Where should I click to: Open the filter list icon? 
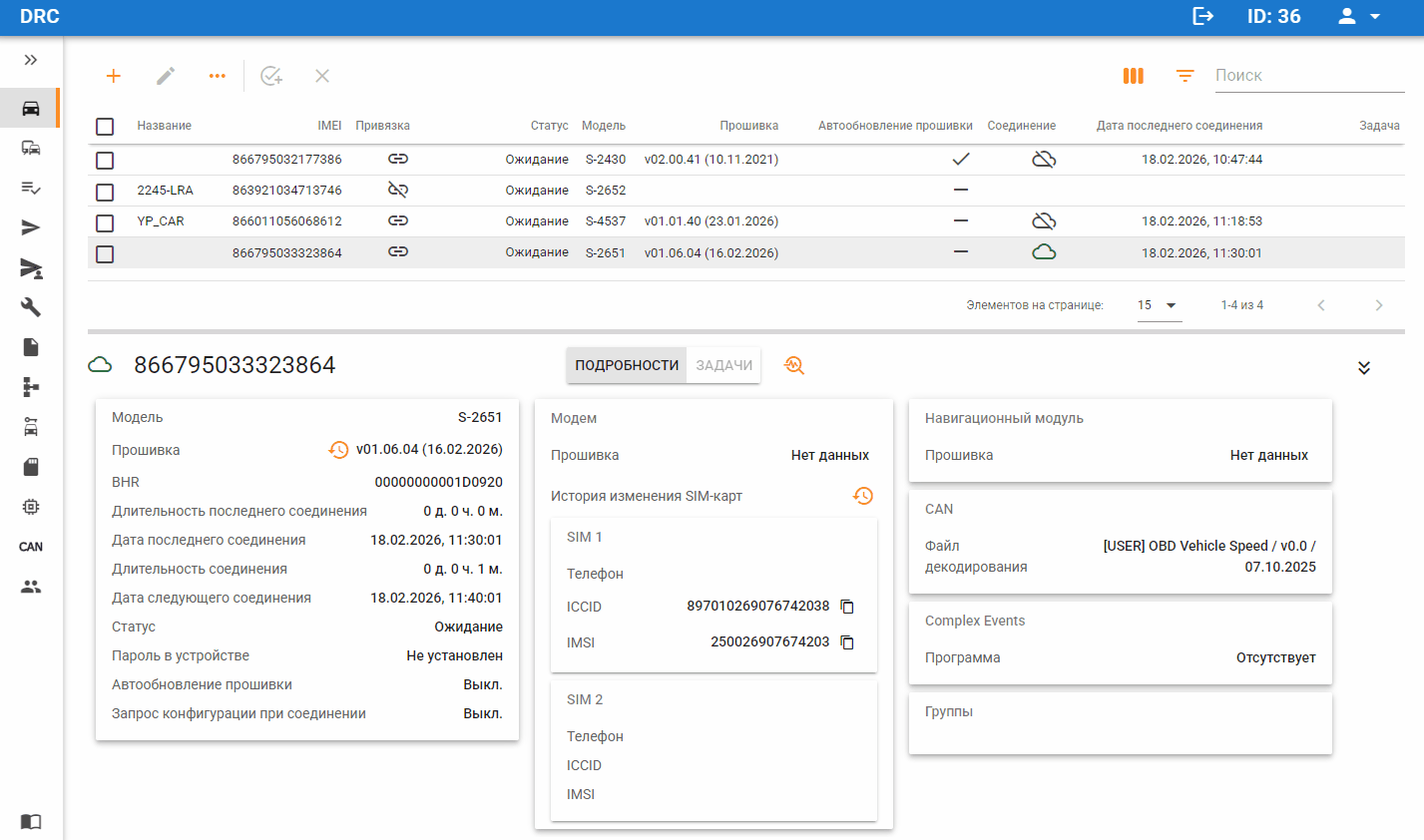(1185, 76)
